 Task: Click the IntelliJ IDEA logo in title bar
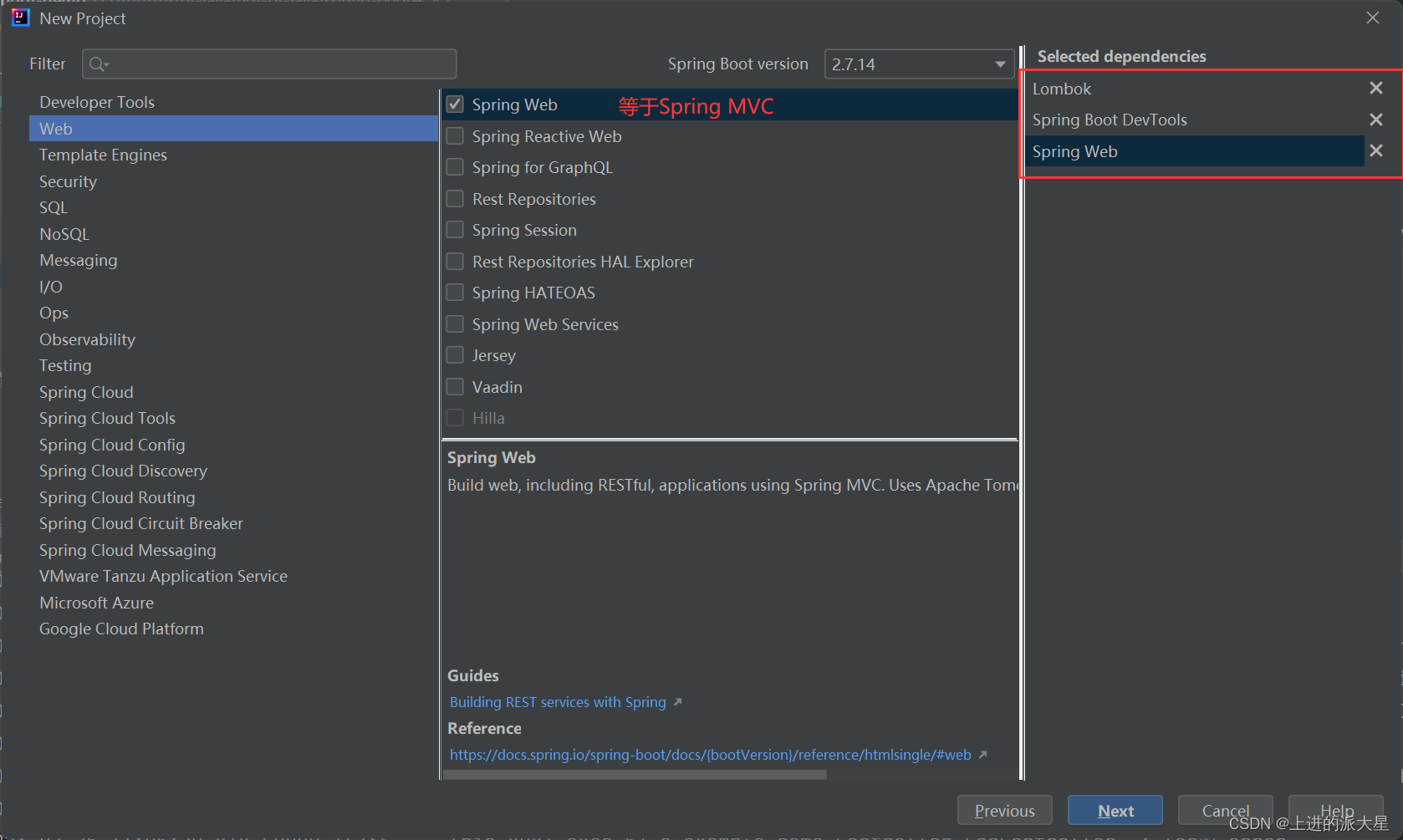pyautogui.click(x=20, y=18)
